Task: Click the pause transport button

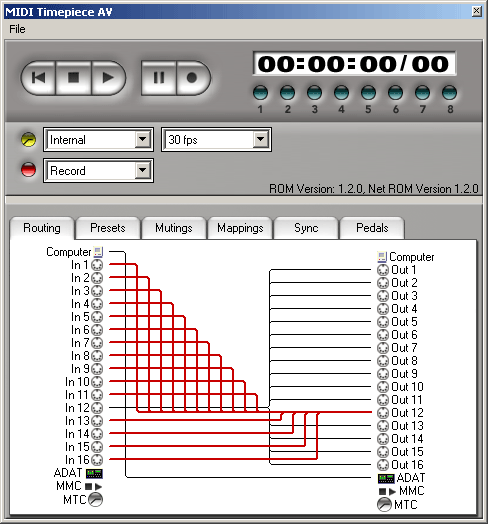Action: coord(159,78)
